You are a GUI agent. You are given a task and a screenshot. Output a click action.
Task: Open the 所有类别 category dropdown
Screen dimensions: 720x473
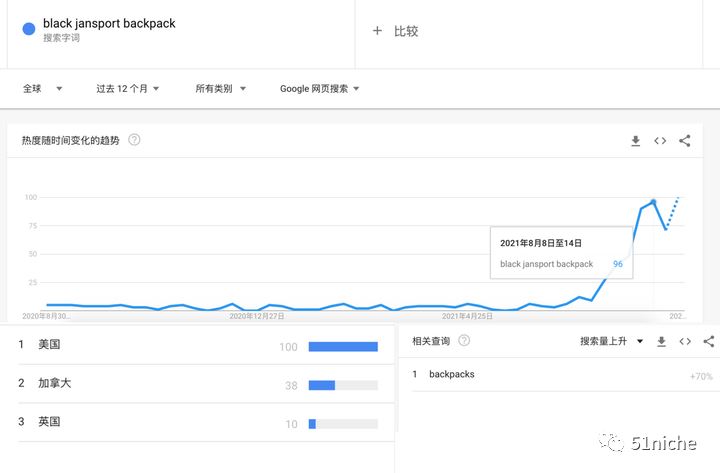point(220,89)
